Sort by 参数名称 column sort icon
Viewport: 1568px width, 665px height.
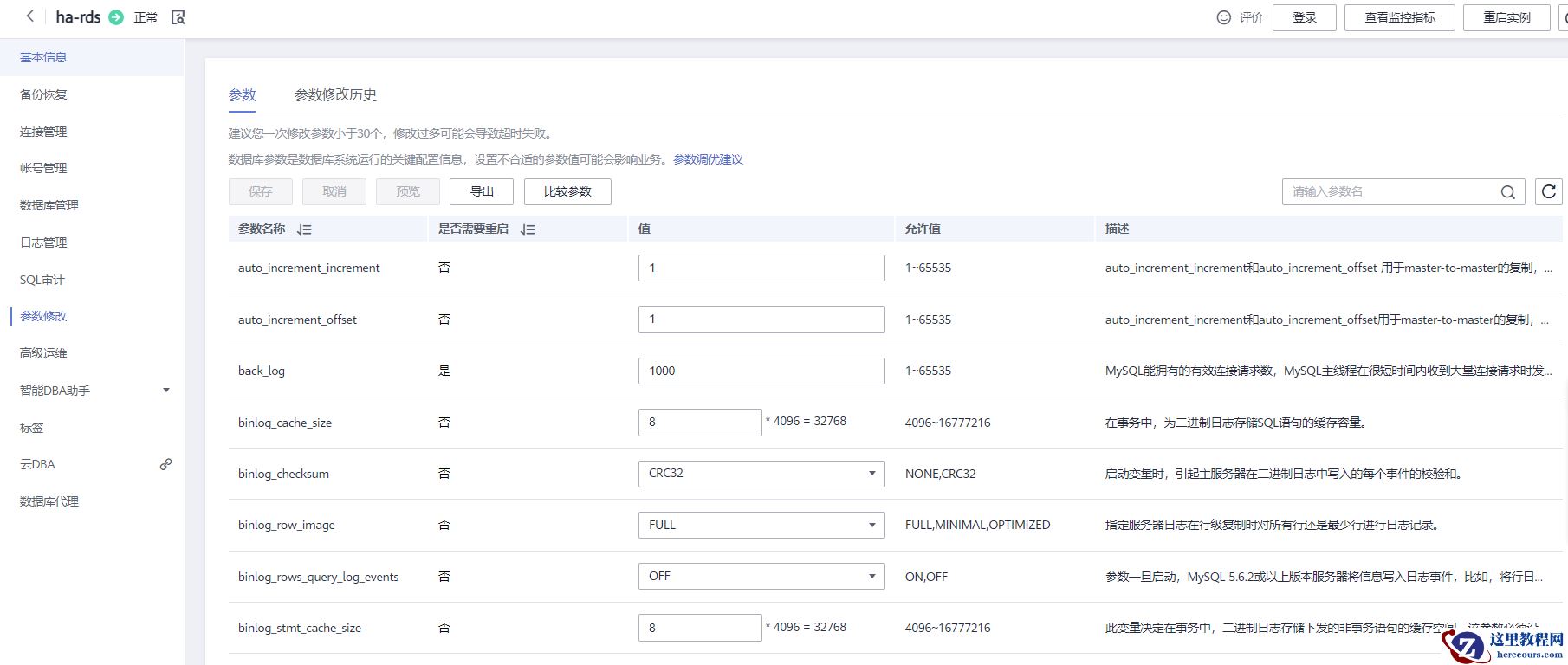(x=304, y=229)
